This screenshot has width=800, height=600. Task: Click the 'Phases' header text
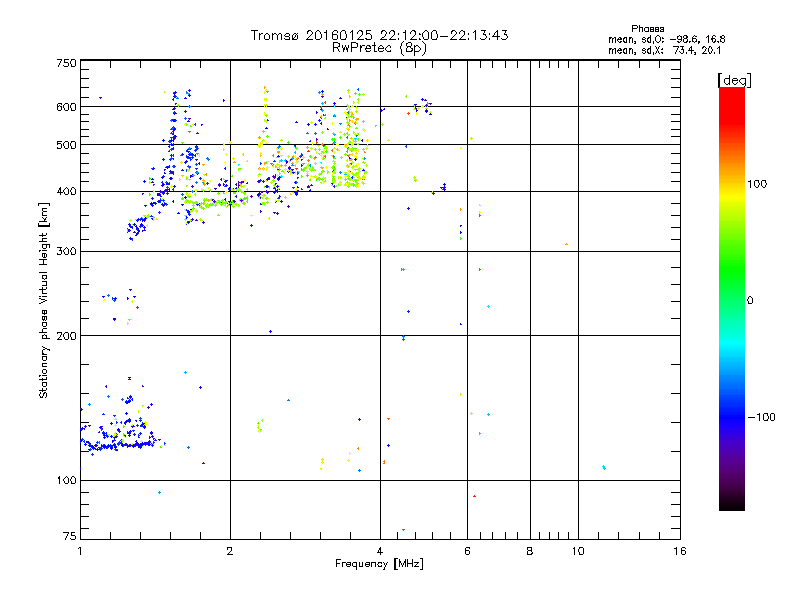coord(647,29)
